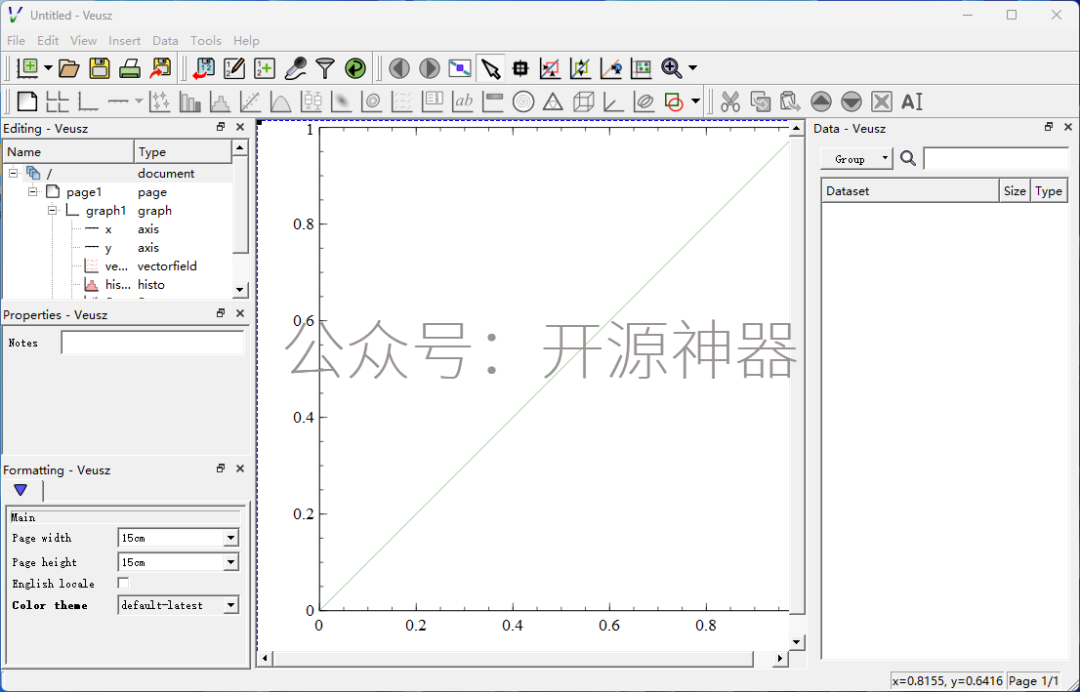
Task: Click the Copy widget icon
Action: tap(760, 102)
